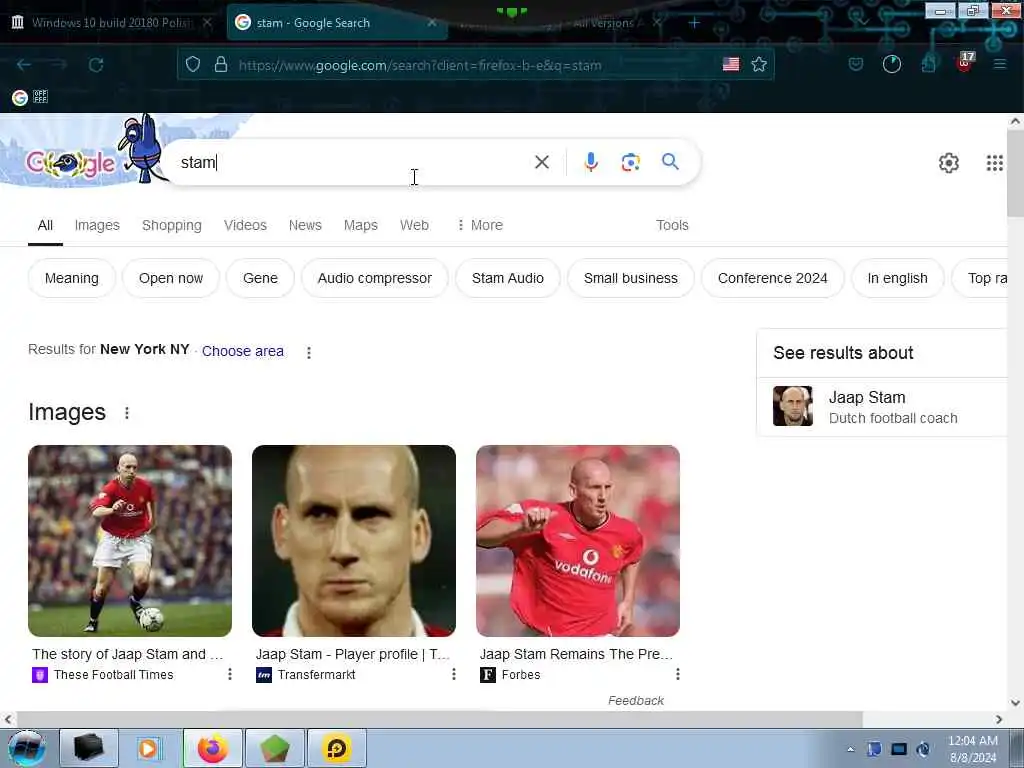The height and width of the screenshot is (768, 1024).
Task: Open the Windows Start menu
Action: coord(27,748)
